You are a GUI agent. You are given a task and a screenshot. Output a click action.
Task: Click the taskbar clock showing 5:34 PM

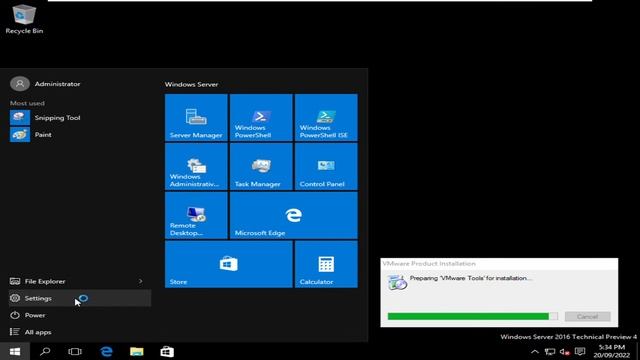point(611,351)
